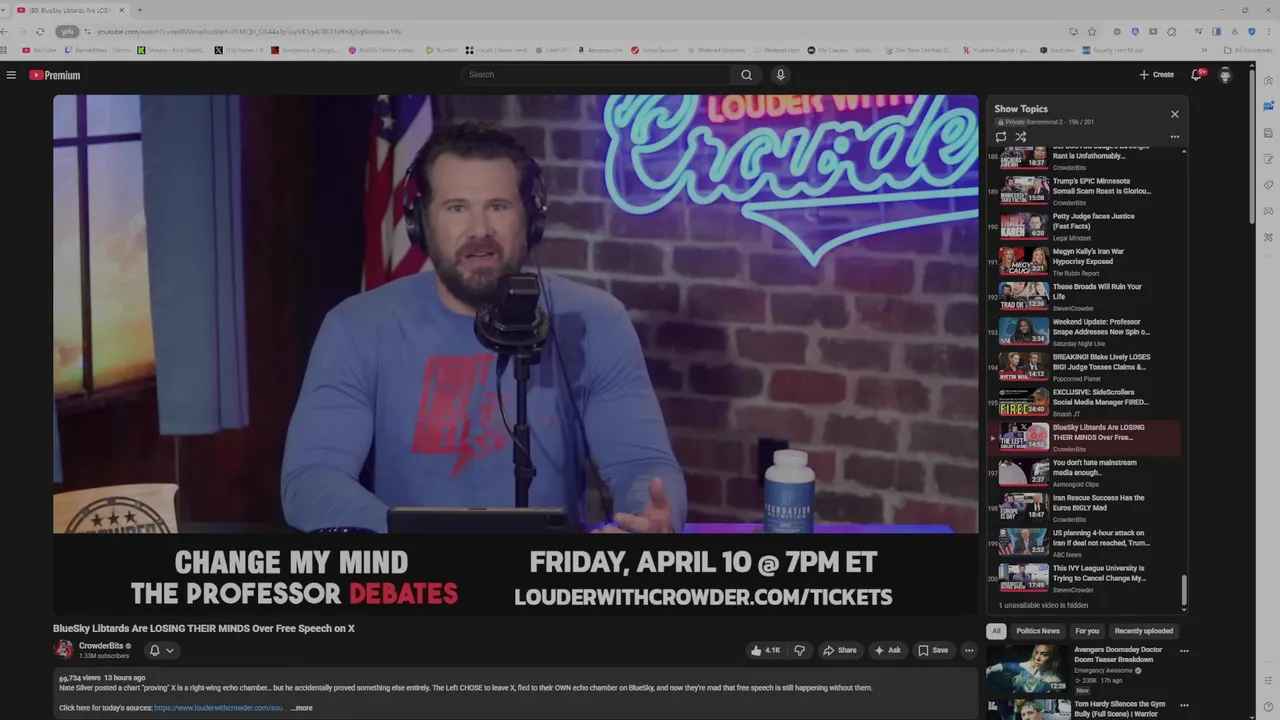This screenshot has height=720, width=1280.
Task: Select the Recently uploaded filter chip
Action: coord(1144,631)
